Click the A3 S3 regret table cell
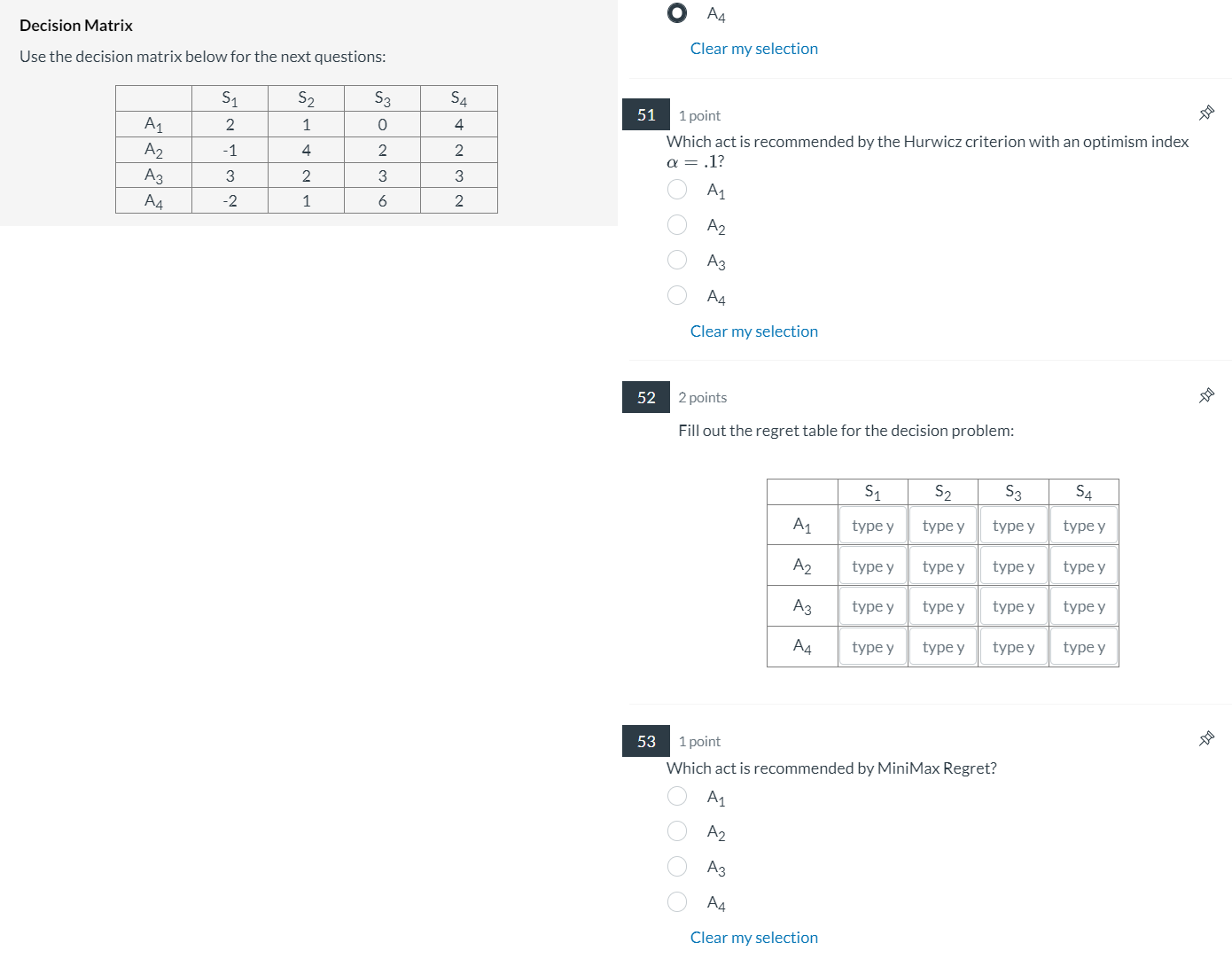The width and height of the screenshot is (1232, 959). click(x=1013, y=605)
